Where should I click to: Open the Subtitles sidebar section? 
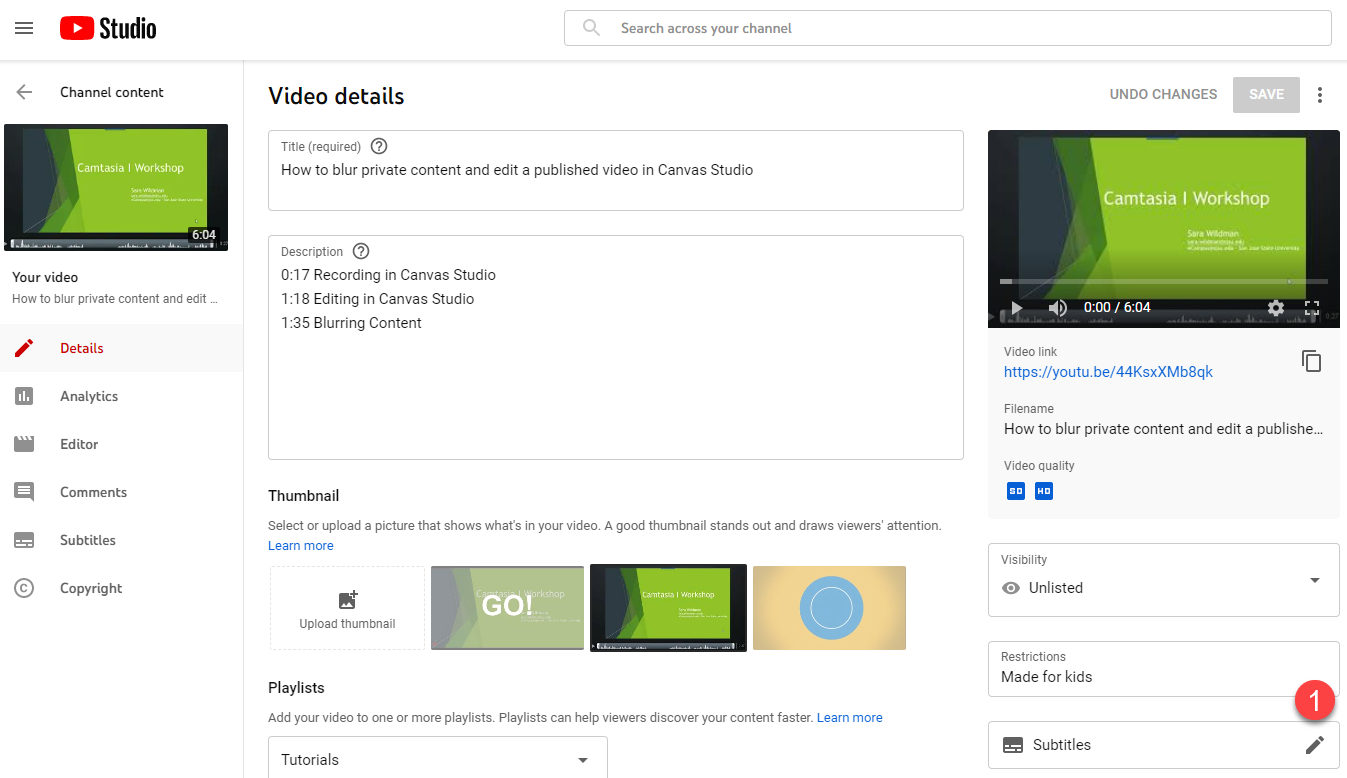(121, 540)
